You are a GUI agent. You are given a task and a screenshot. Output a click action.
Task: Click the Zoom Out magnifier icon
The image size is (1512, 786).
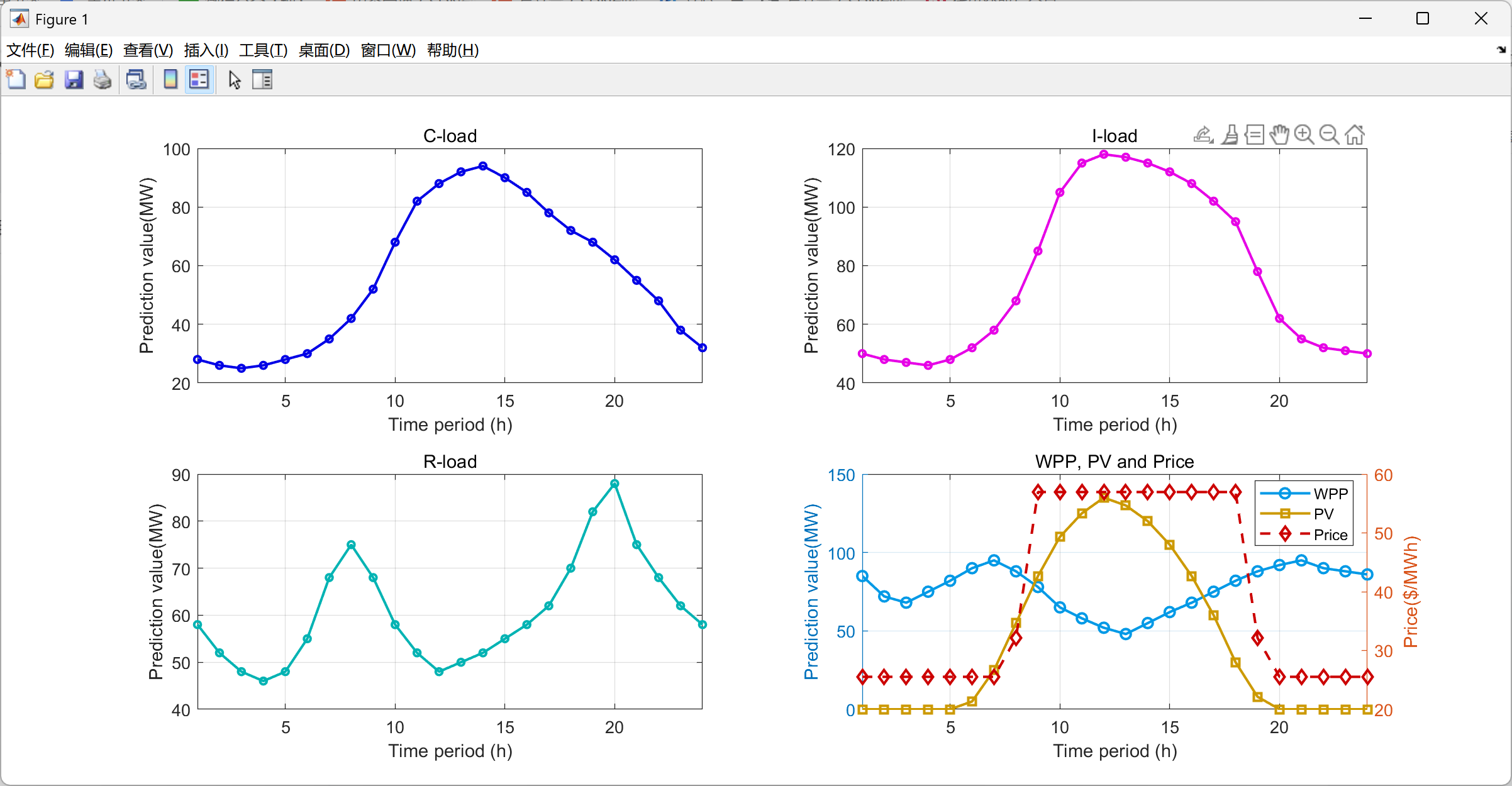pyautogui.click(x=1329, y=135)
